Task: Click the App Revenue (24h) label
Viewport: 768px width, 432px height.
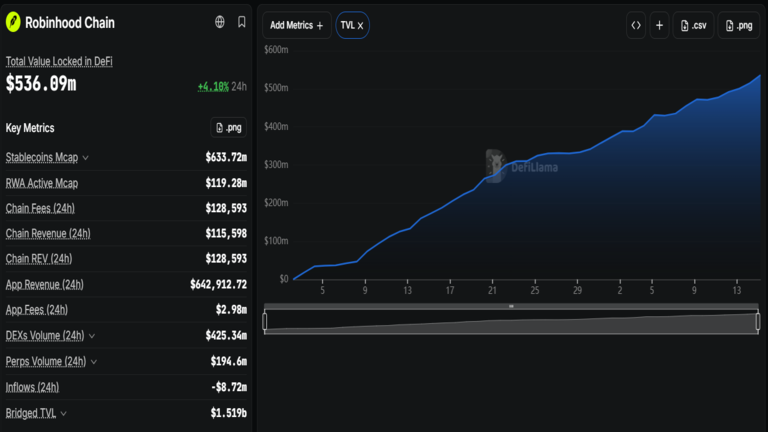Action: [45, 285]
